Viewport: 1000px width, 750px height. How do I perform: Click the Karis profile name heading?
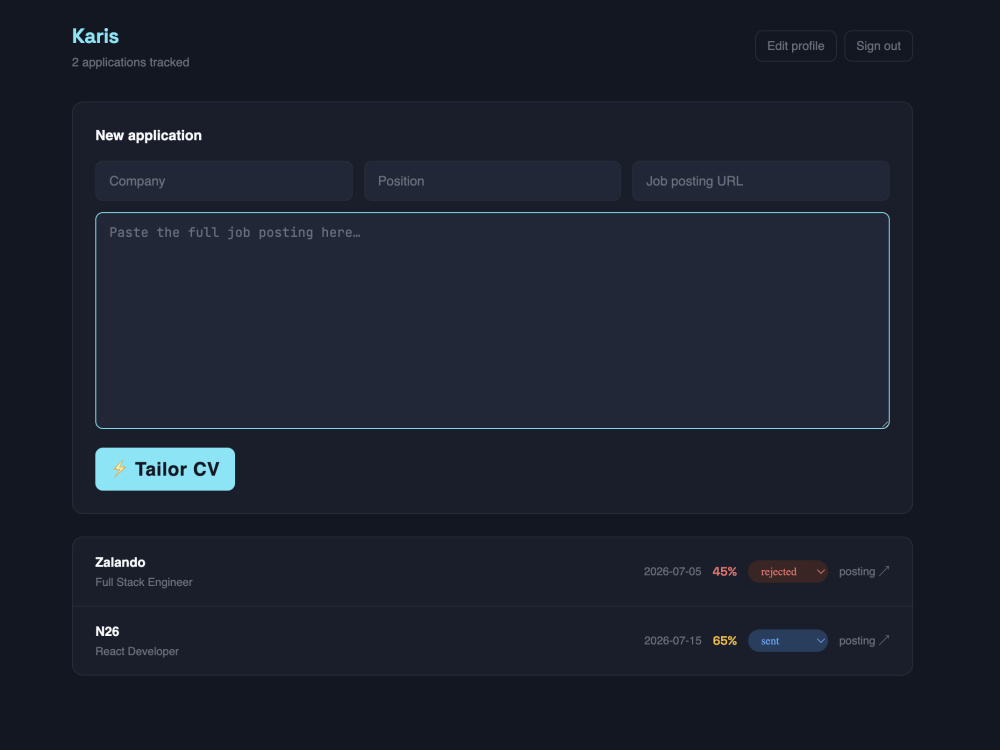[x=95, y=36]
